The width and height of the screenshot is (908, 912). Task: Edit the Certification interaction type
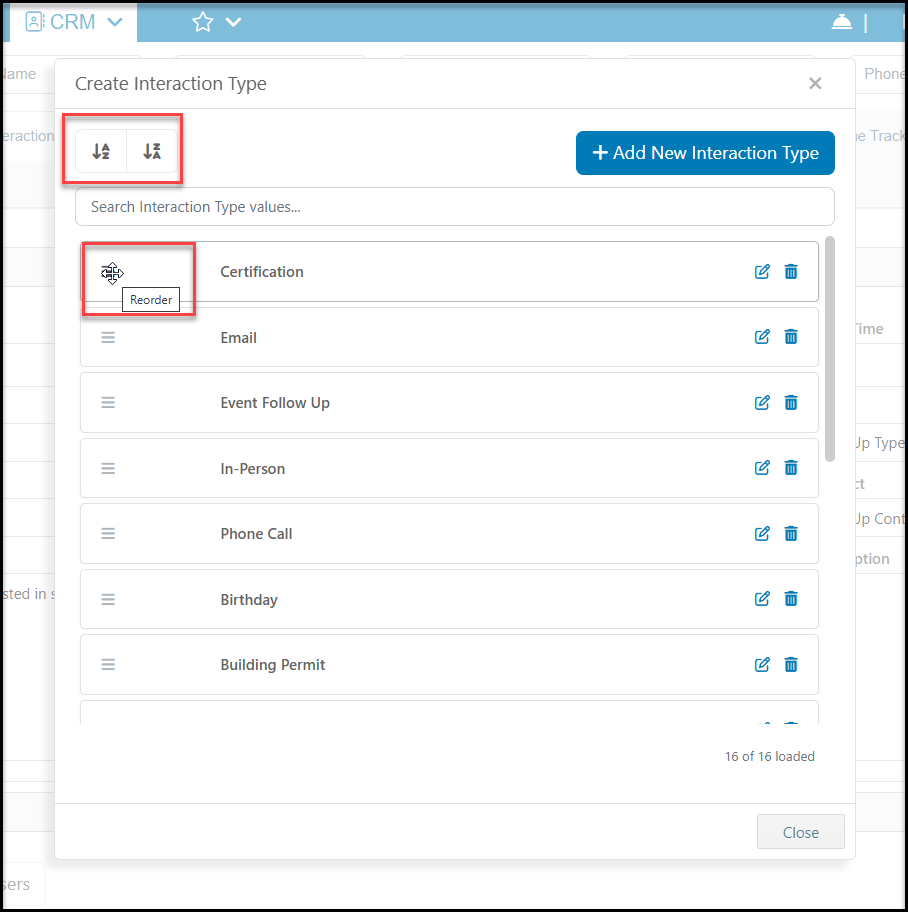[x=762, y=272]
